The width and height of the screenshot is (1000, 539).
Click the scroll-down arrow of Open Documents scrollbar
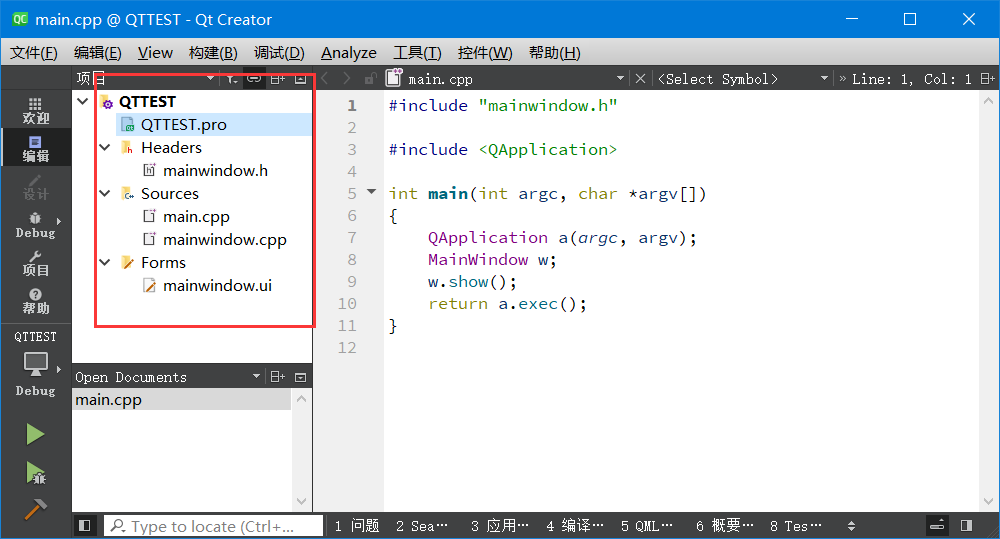[x=302, y=501]
